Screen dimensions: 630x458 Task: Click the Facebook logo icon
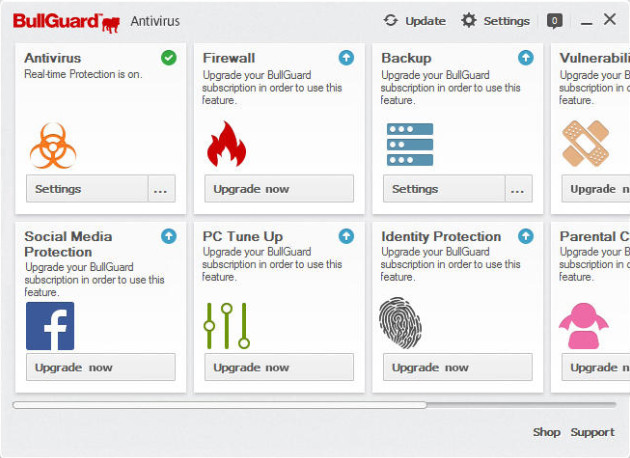pyautogui.click(x=50, y=326)
